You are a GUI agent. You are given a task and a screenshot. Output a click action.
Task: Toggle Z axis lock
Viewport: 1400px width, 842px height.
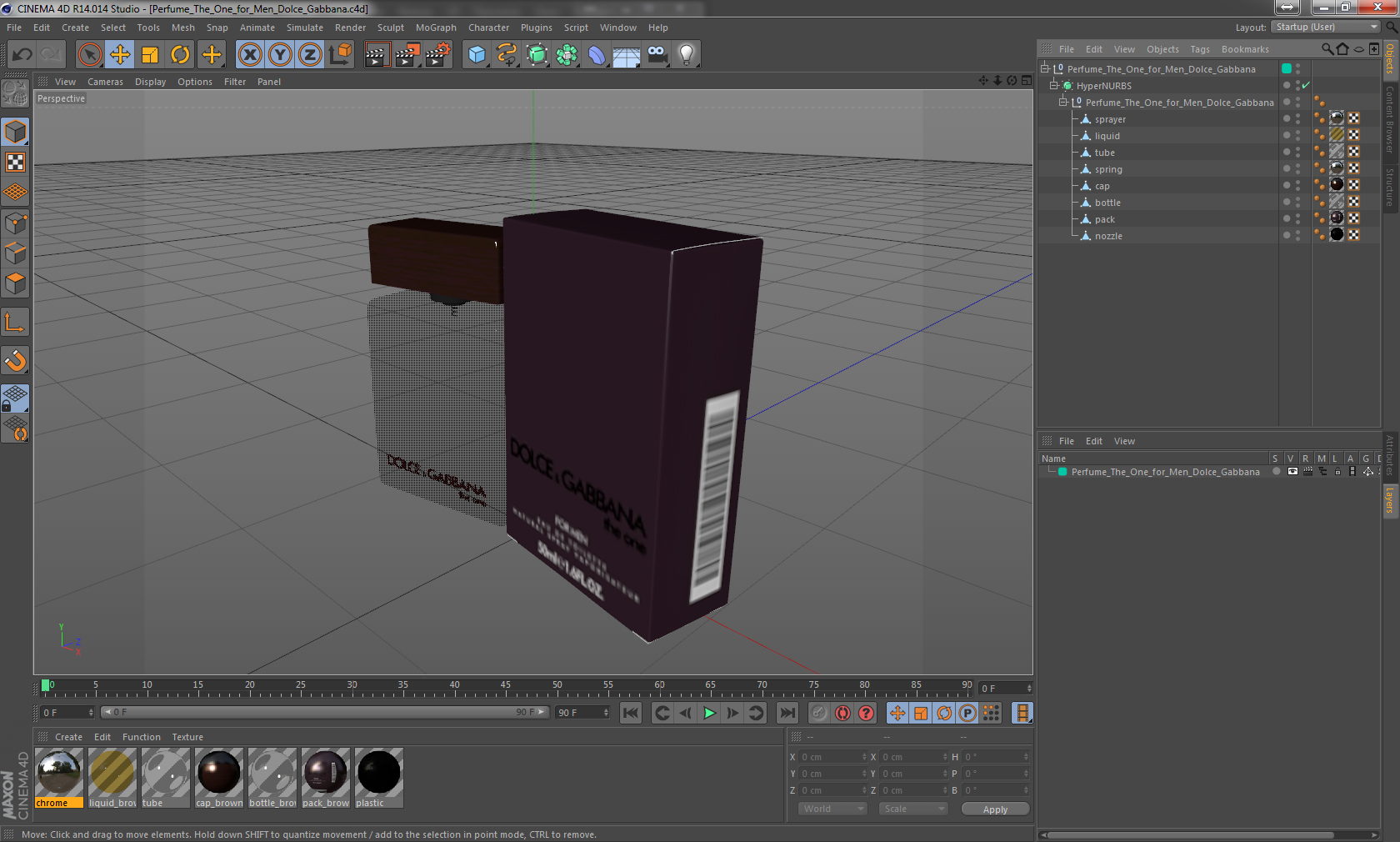pos(310,55)
